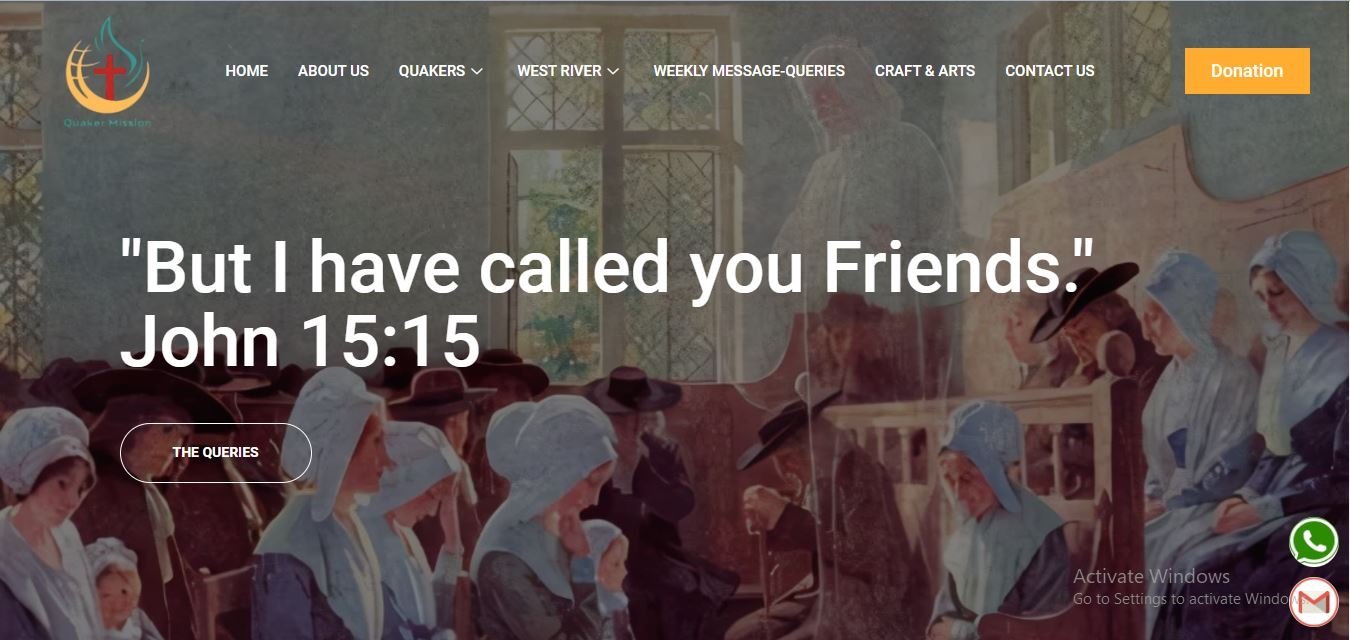Image resolution: width=1350 pixels, height=640 pixels.
Task: Open the Gmail envelope contact icon
Action: (1314, 602)
